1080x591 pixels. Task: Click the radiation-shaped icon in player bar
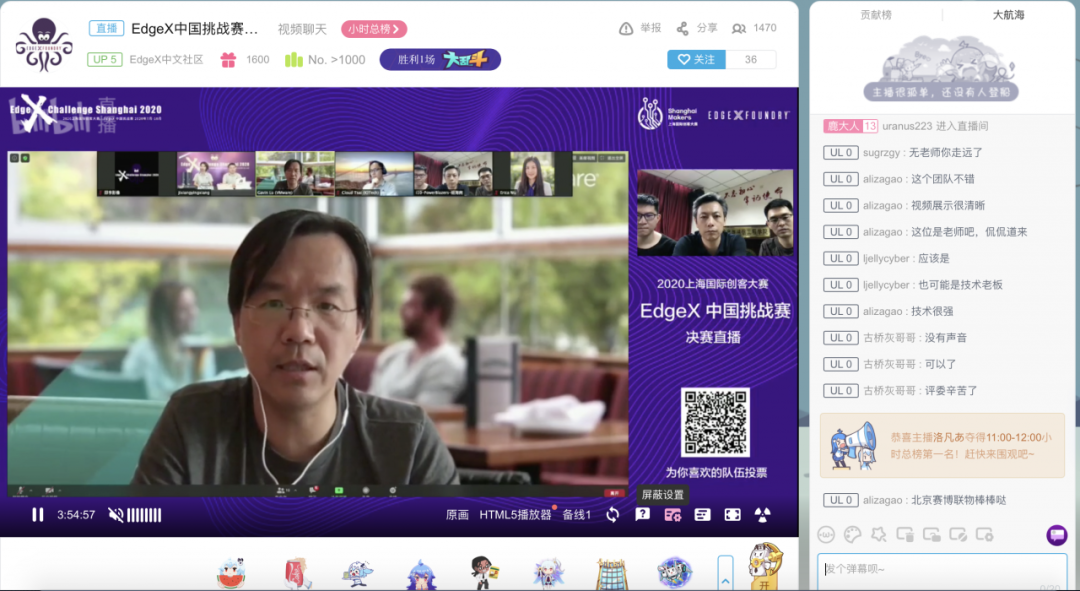click(762, 515)
